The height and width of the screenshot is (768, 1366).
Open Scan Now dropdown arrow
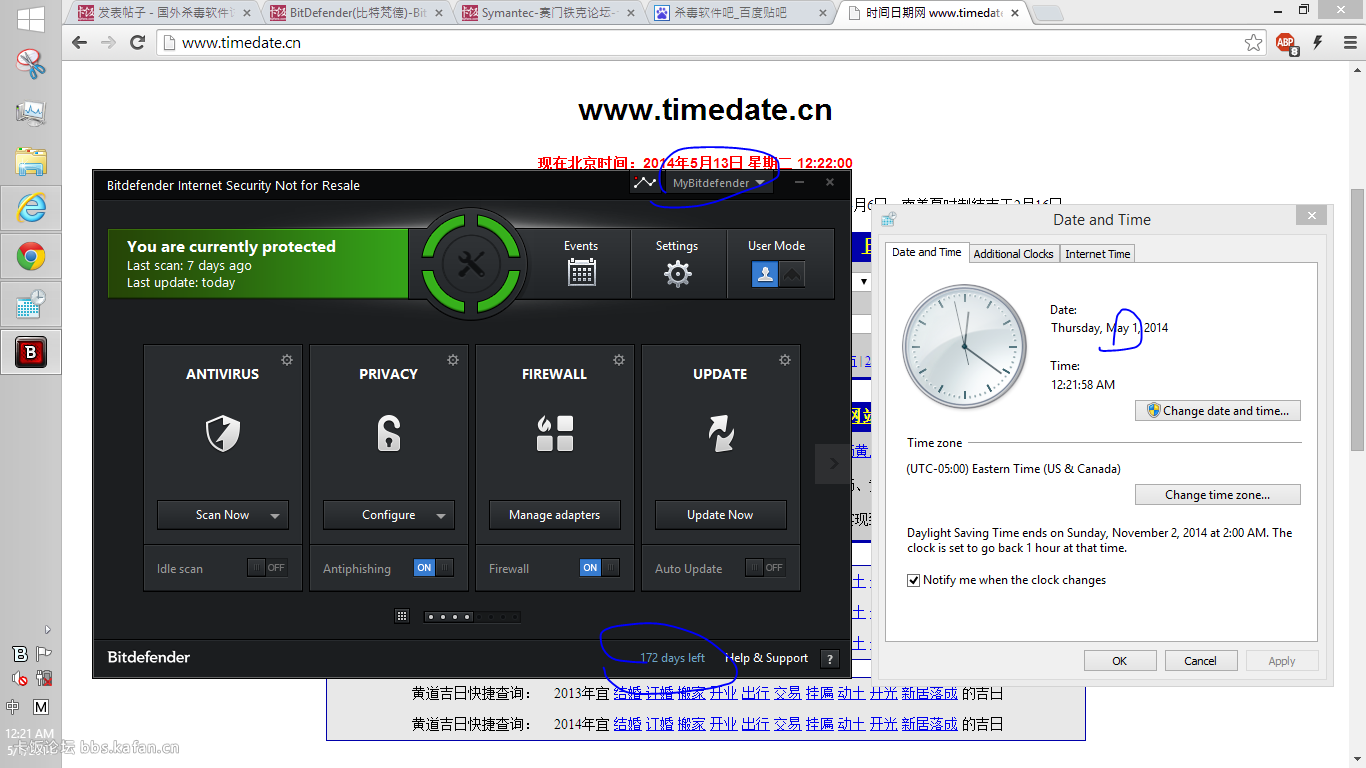275,516
